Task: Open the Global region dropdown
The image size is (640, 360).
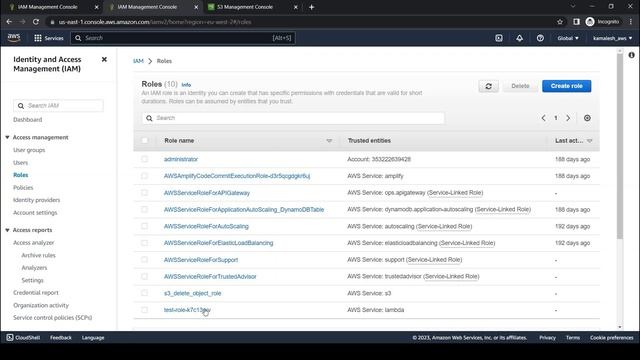Action: (568, 38)
